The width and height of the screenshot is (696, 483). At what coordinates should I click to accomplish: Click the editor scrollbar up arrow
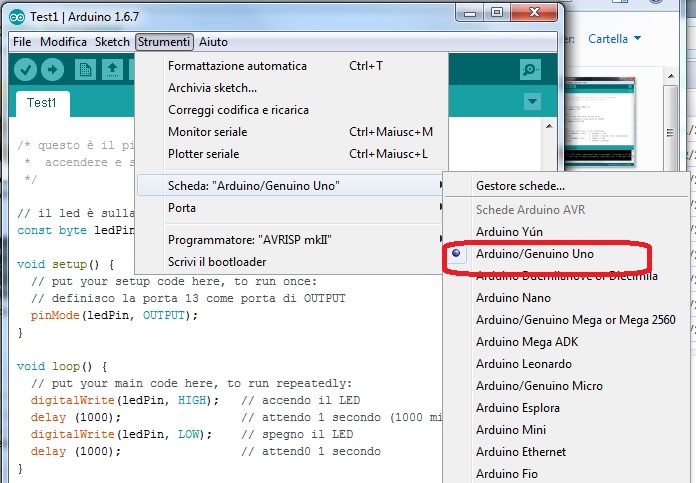[x=549, y=127]
